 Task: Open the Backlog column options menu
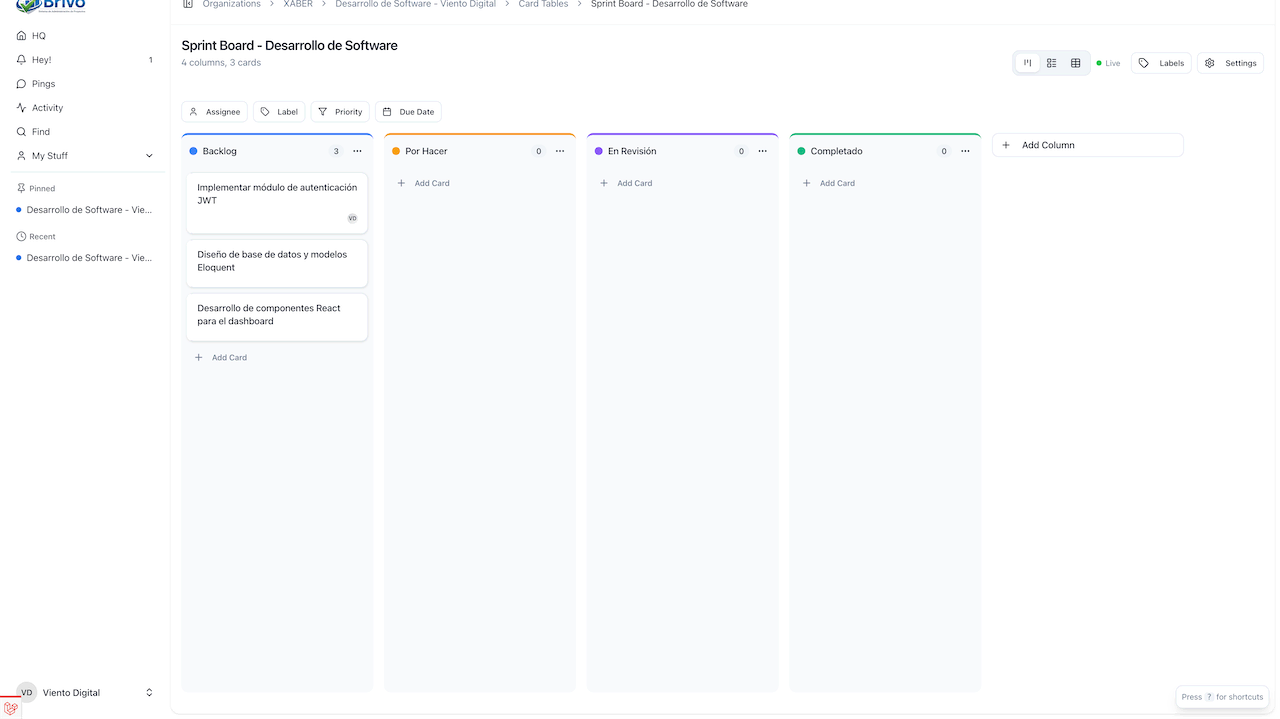tap(357, 151)
